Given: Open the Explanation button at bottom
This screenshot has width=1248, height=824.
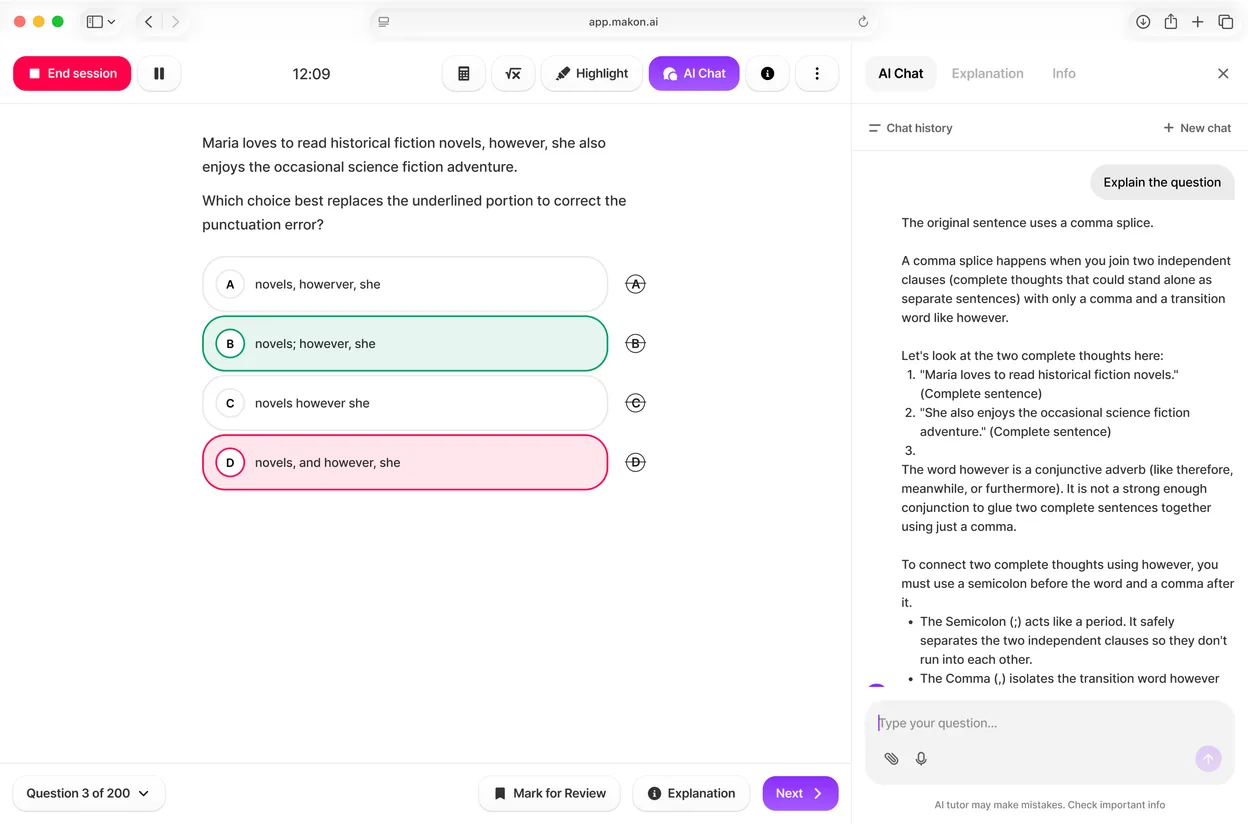Looking at the screenshot, I should (x=691, y=793).
